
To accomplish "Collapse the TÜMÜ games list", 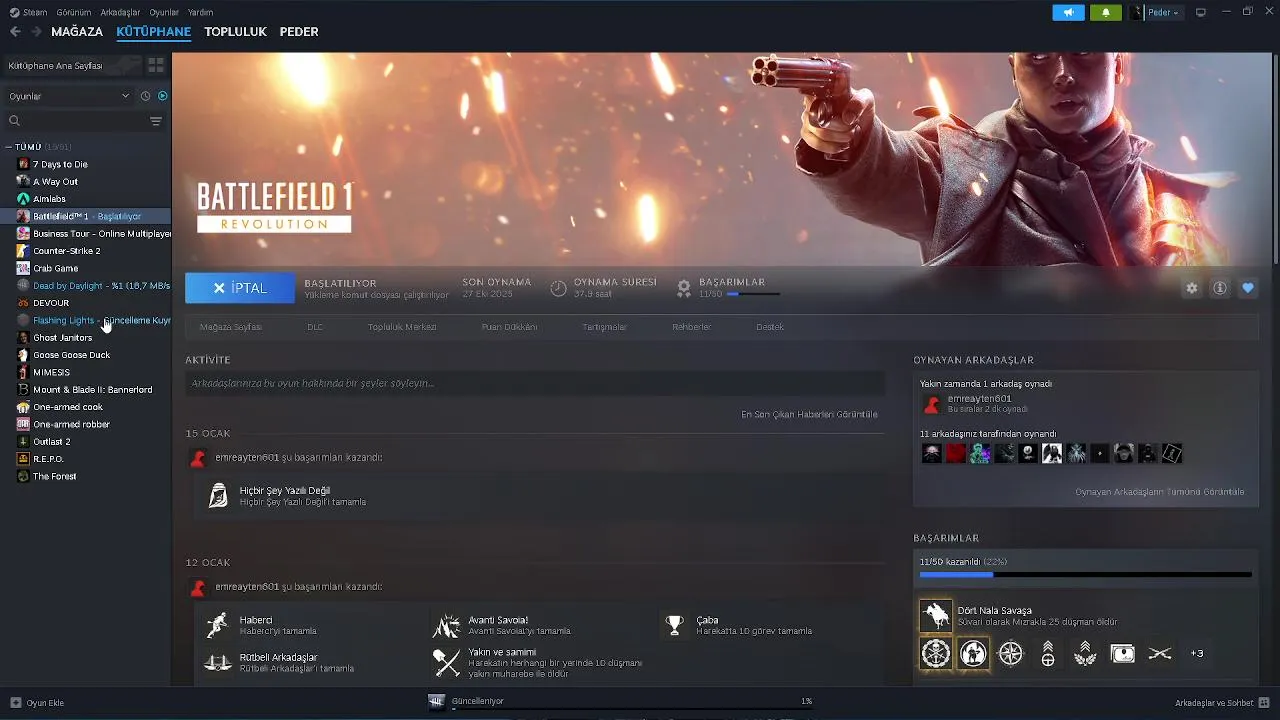I will (9, 147).
